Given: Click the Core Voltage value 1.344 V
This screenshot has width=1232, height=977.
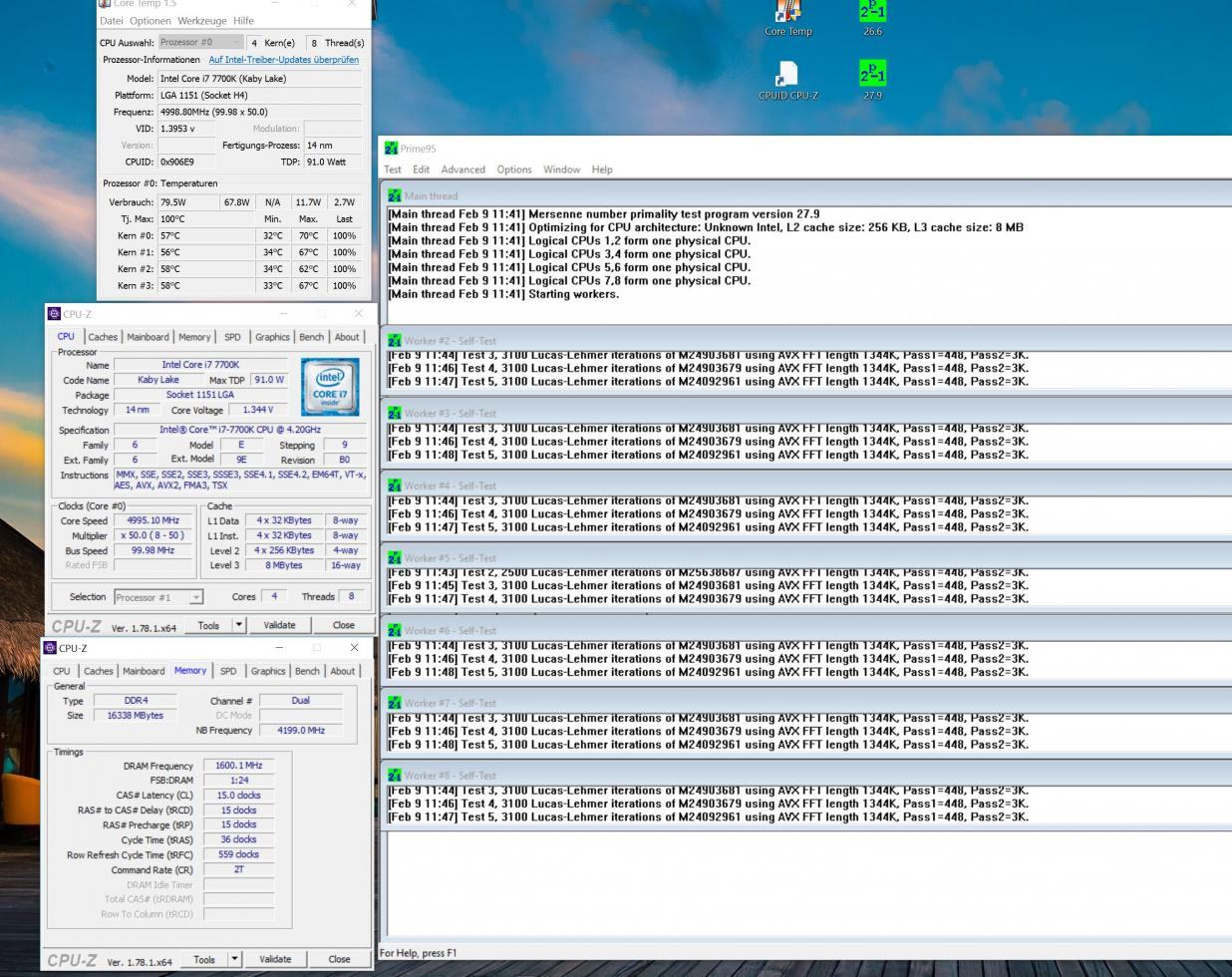Looking at the screenshot, I should pos(258,410).
